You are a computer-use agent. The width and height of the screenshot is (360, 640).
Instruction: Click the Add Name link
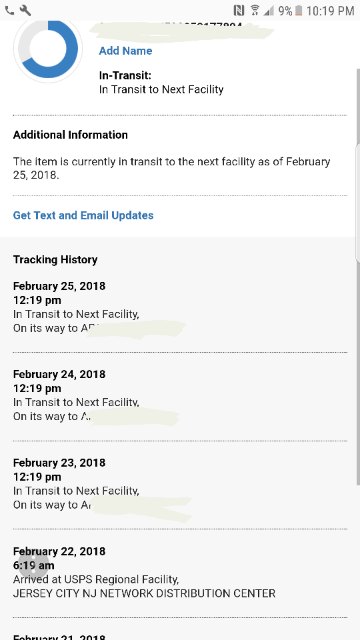tap(125, 51)
